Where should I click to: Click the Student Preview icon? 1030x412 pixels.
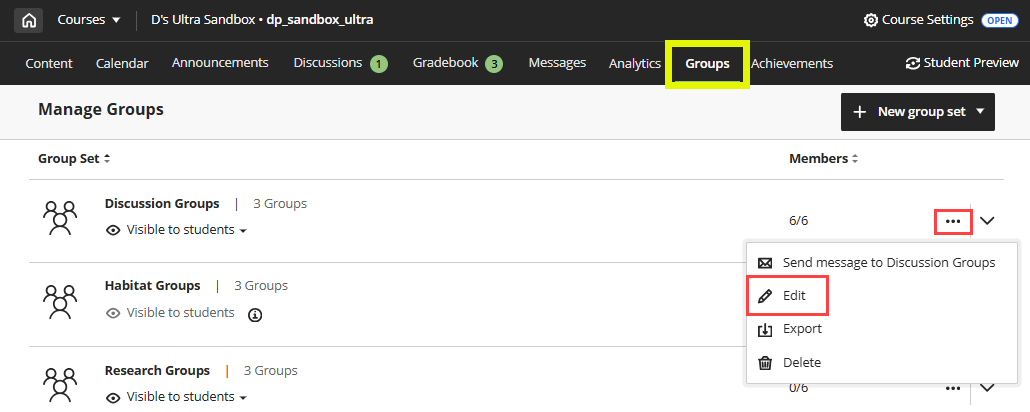point(912,63)
